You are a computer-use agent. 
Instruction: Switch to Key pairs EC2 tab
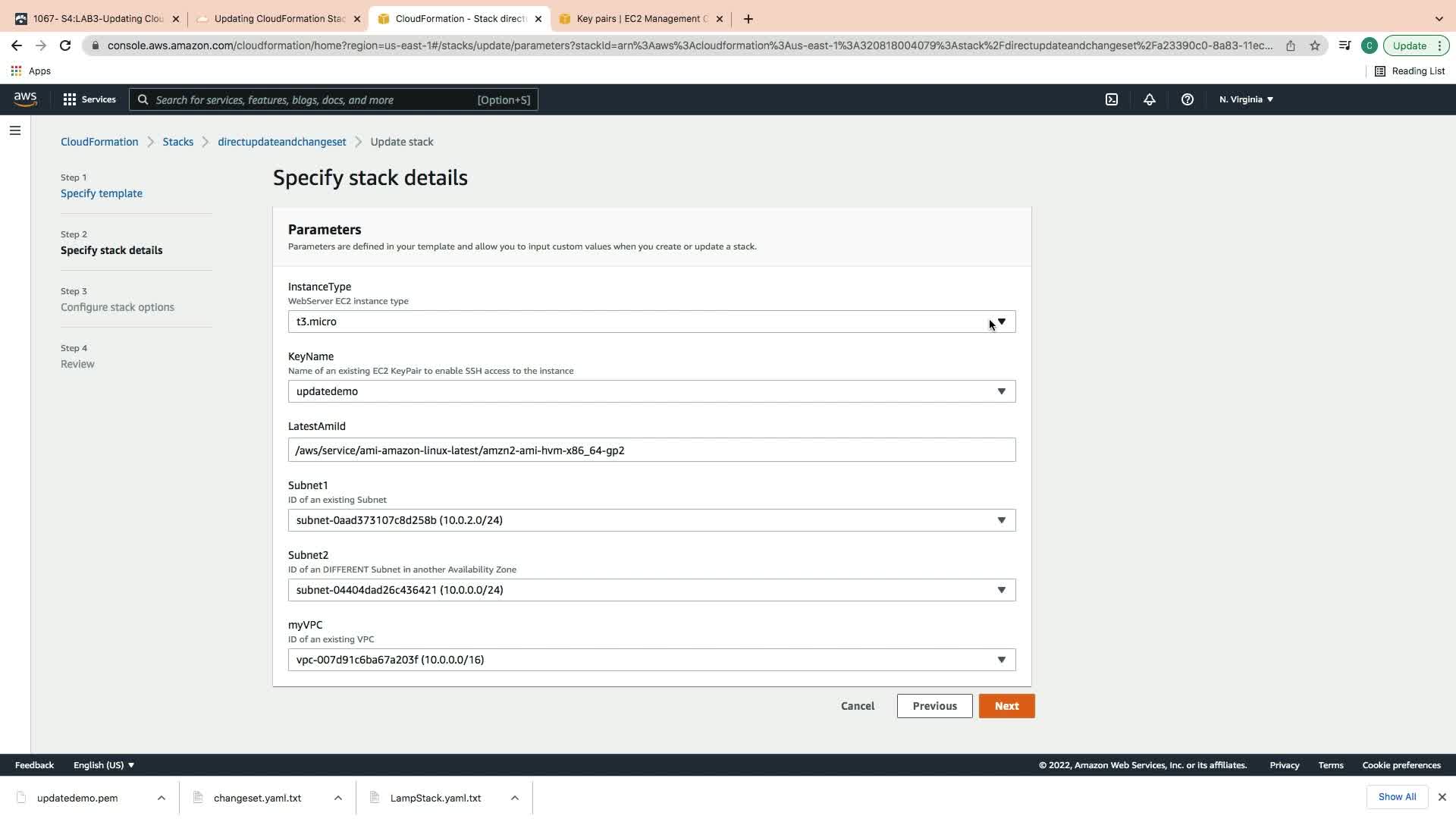click(641, 19)
